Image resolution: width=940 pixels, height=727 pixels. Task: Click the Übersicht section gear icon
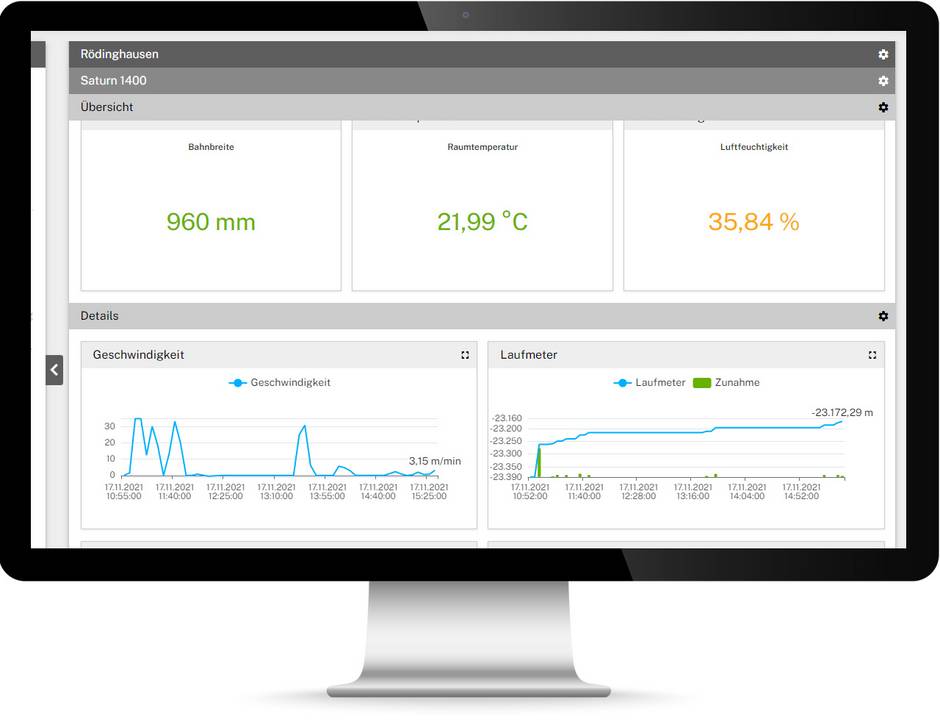(x=883, y=107)
